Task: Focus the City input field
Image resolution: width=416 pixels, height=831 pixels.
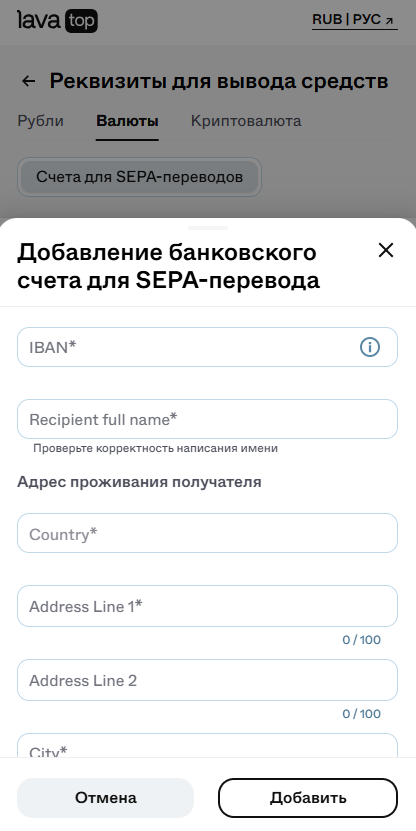Action: pyautogui.click(x=207, y=746)
